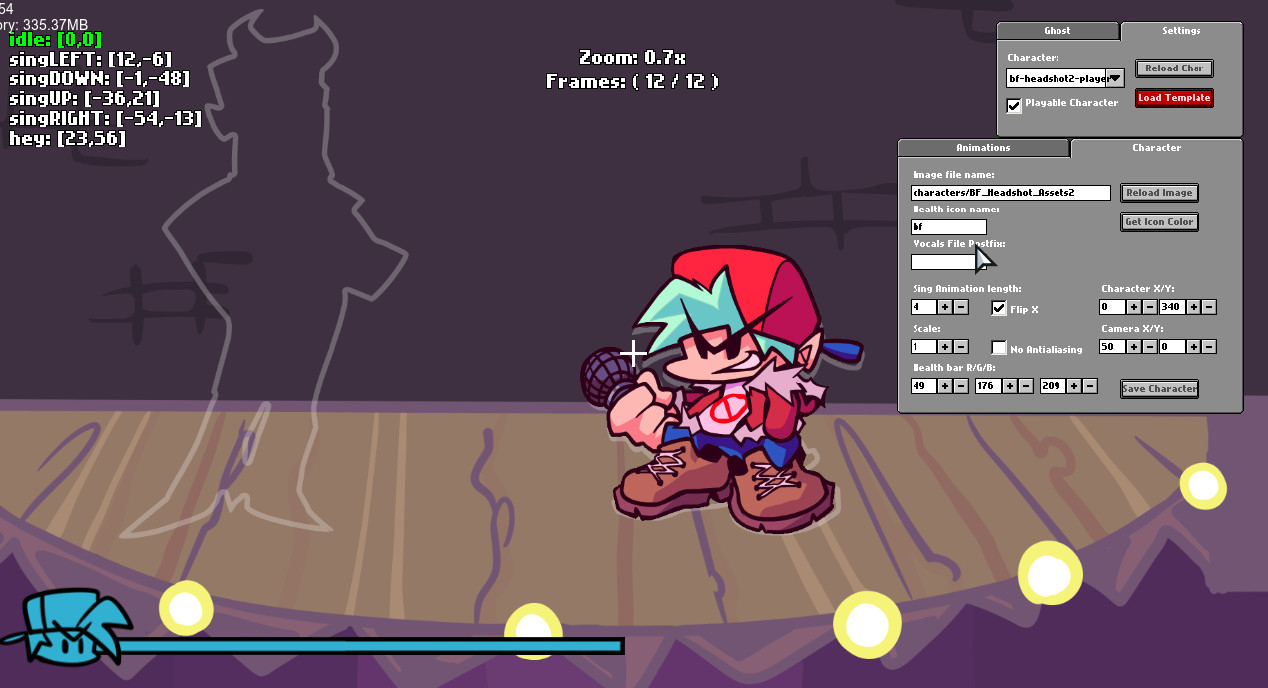
Task: Decrease Camera Y with minus button
Action: click(x=1209, y=347)
